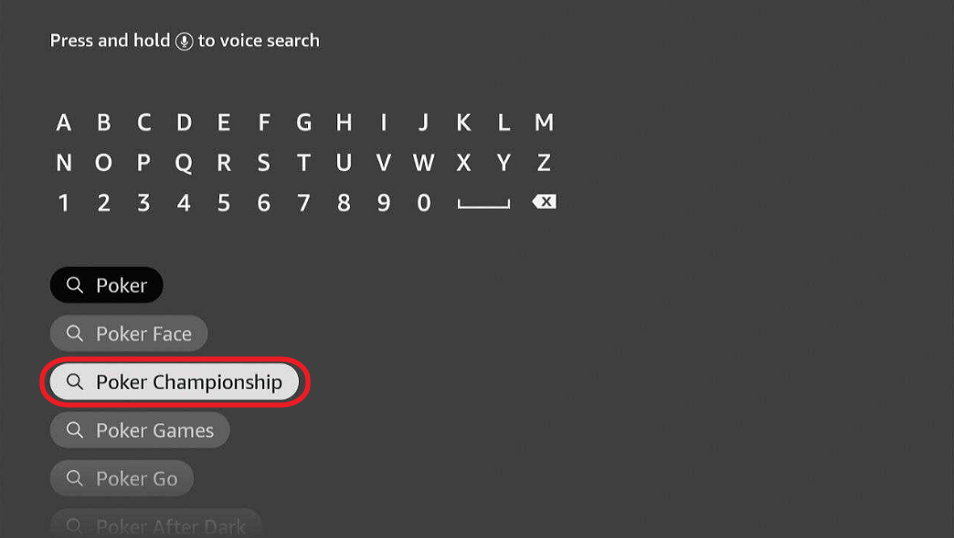Click the magnifier icon beside Poker Face
This screenshot has width=954, height=538.
75,333
